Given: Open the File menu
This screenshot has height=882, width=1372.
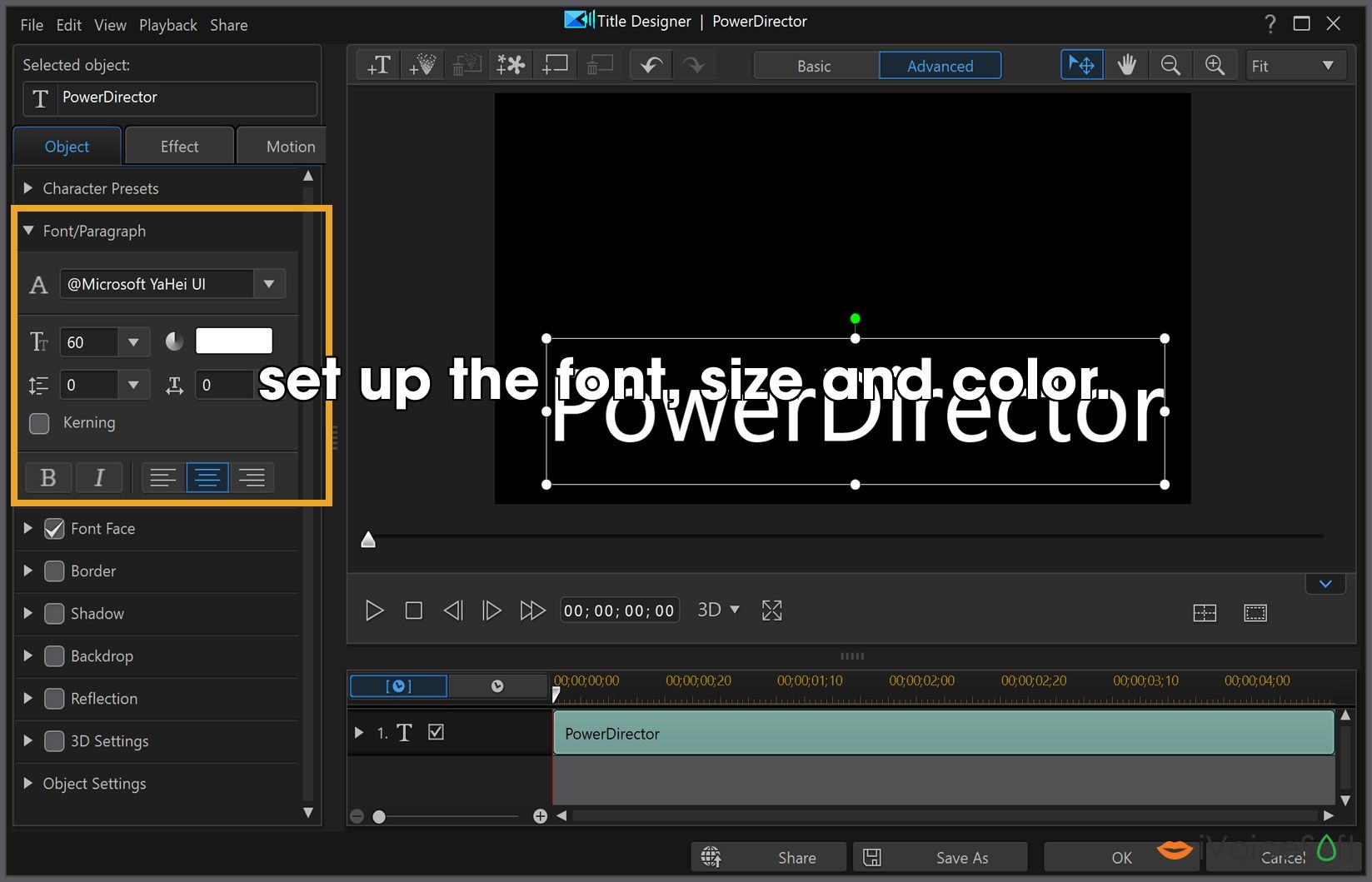Looking at the screenshot, I should [32, 25].
